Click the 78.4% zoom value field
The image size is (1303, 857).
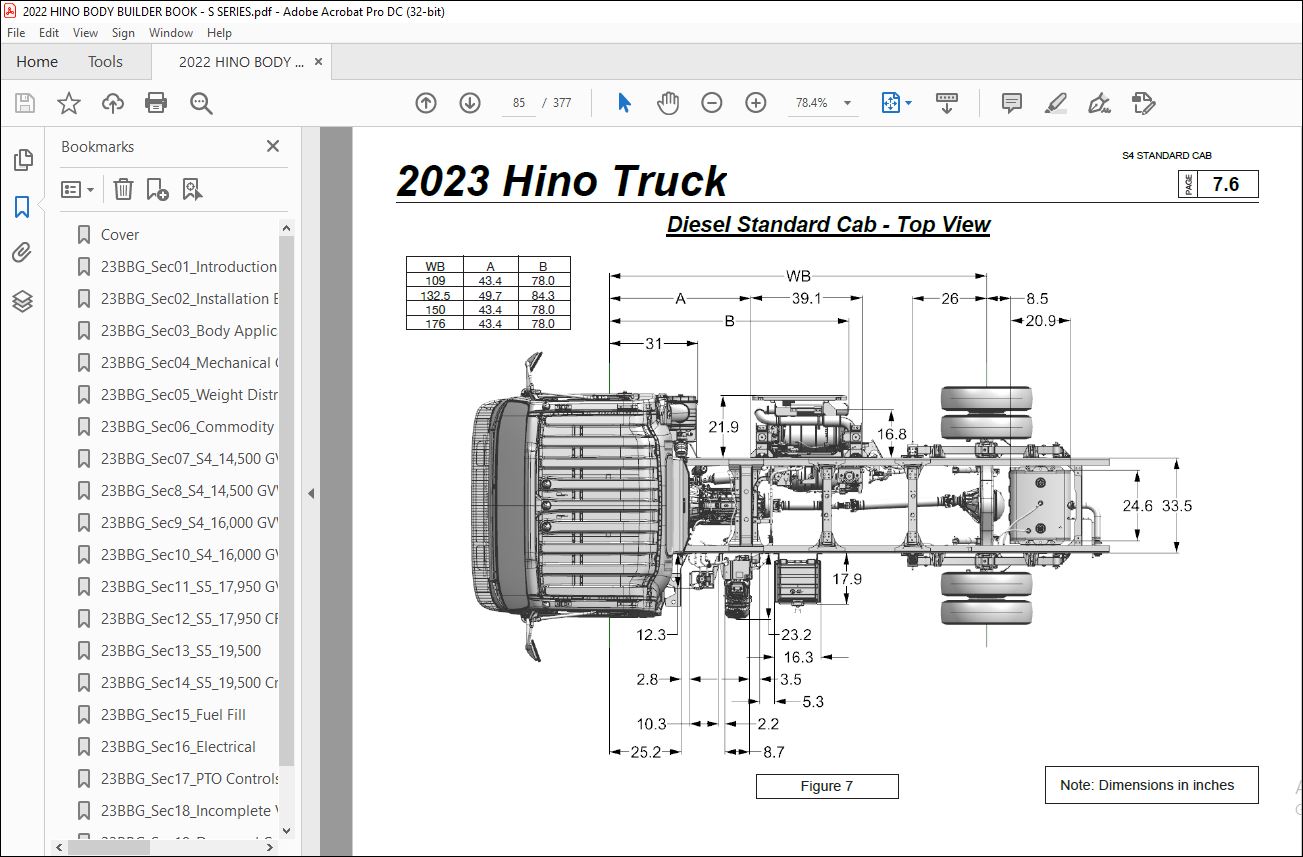[x=811, y=103]
